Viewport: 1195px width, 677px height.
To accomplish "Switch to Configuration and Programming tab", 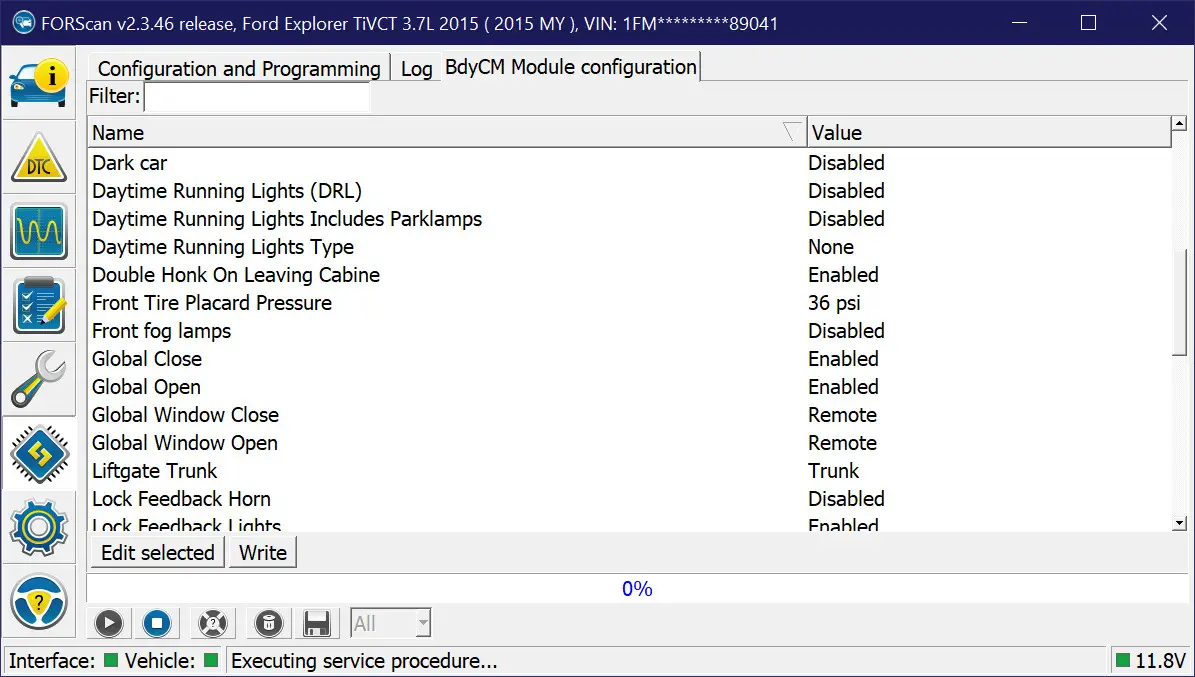I will click(x=239, y=69).
